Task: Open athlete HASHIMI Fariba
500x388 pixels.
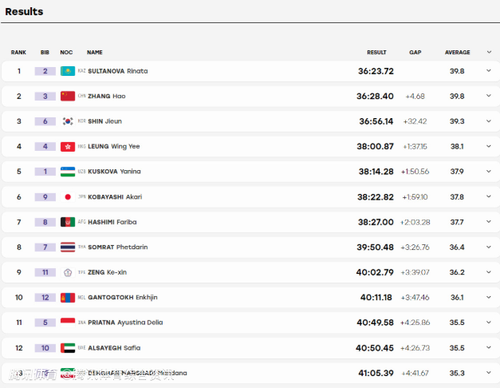Action: click(112, 222)
